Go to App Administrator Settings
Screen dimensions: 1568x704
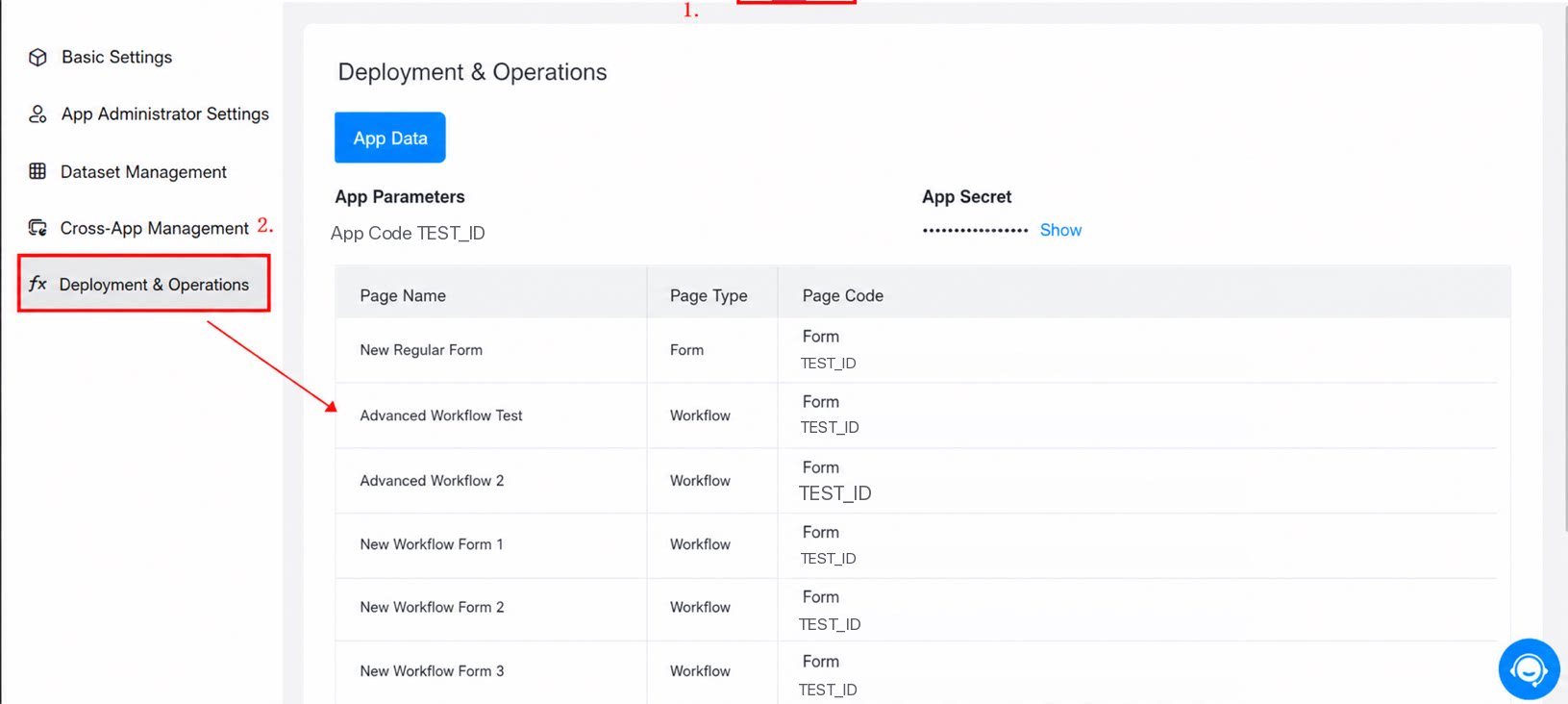pos(164,114)
